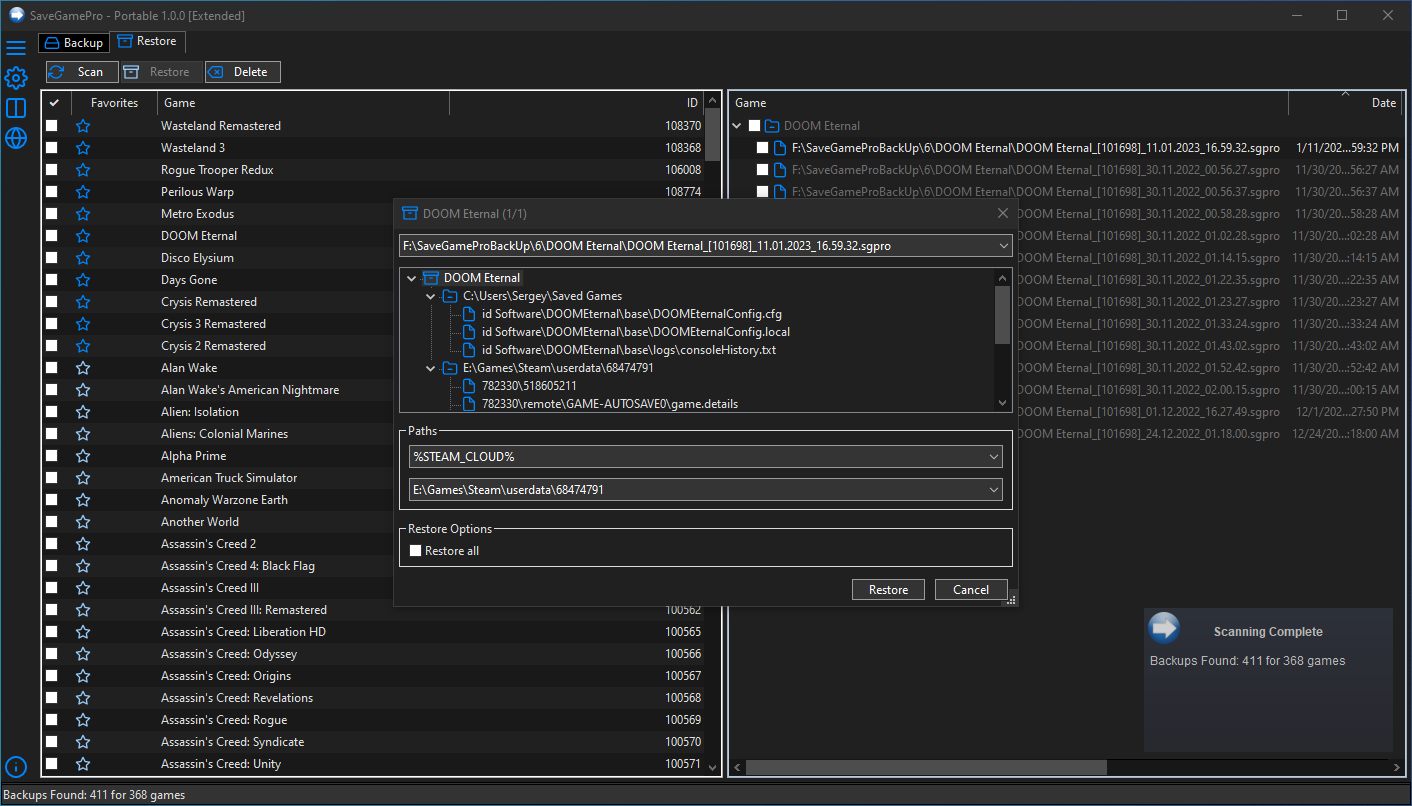The image size is (1412, 806).
Task: Click the info icon at bottom left
Action: [x=16, y=767]
